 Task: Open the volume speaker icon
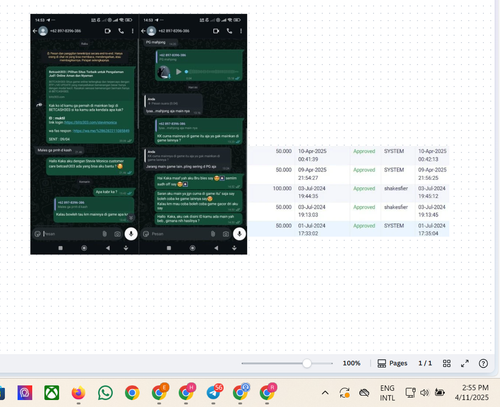[x=424, y=393]
